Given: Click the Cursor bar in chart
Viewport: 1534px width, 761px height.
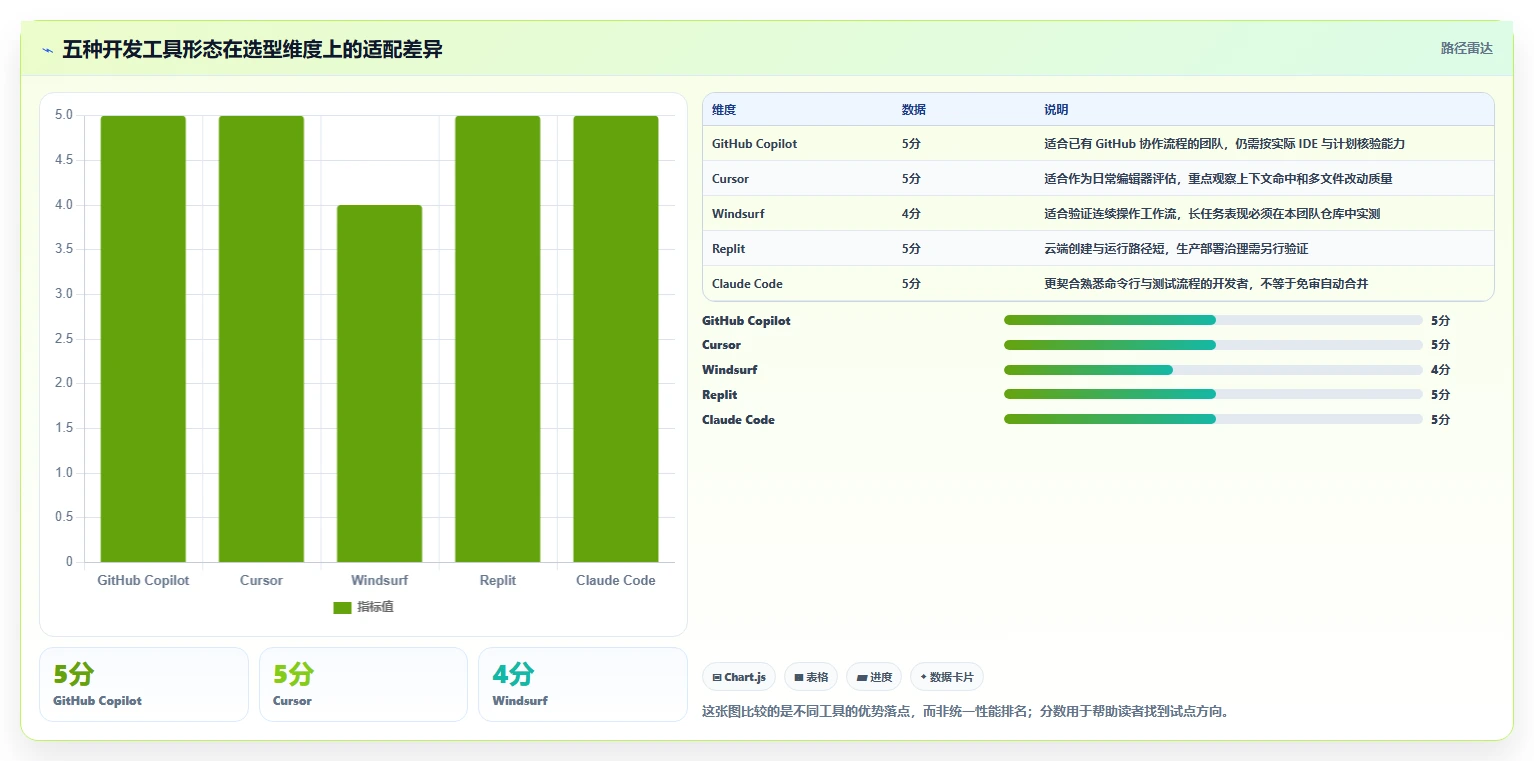Looking at the screenshot, I should tap(261, 339).
